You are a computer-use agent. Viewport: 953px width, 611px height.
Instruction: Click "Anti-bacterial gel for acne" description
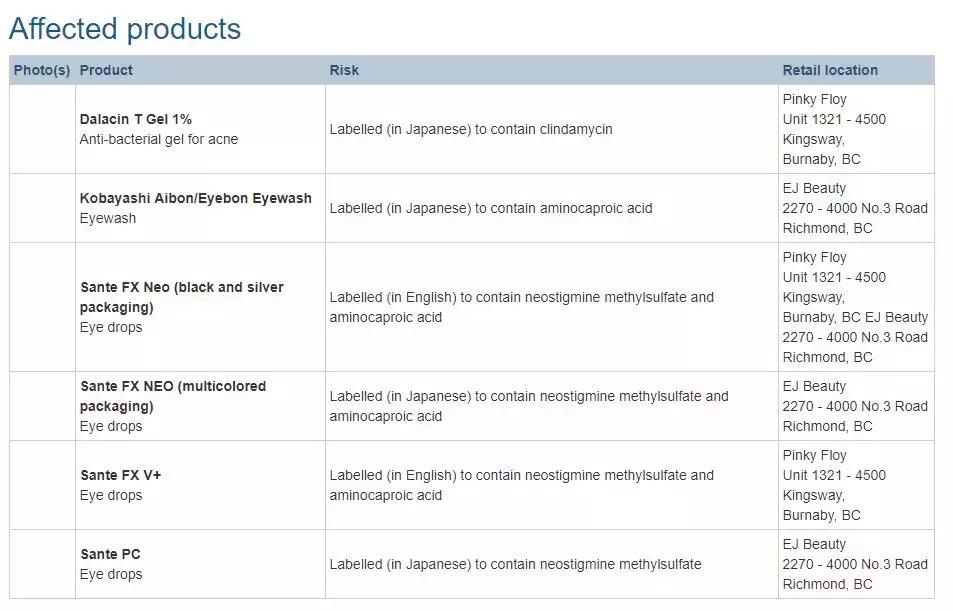159,139
